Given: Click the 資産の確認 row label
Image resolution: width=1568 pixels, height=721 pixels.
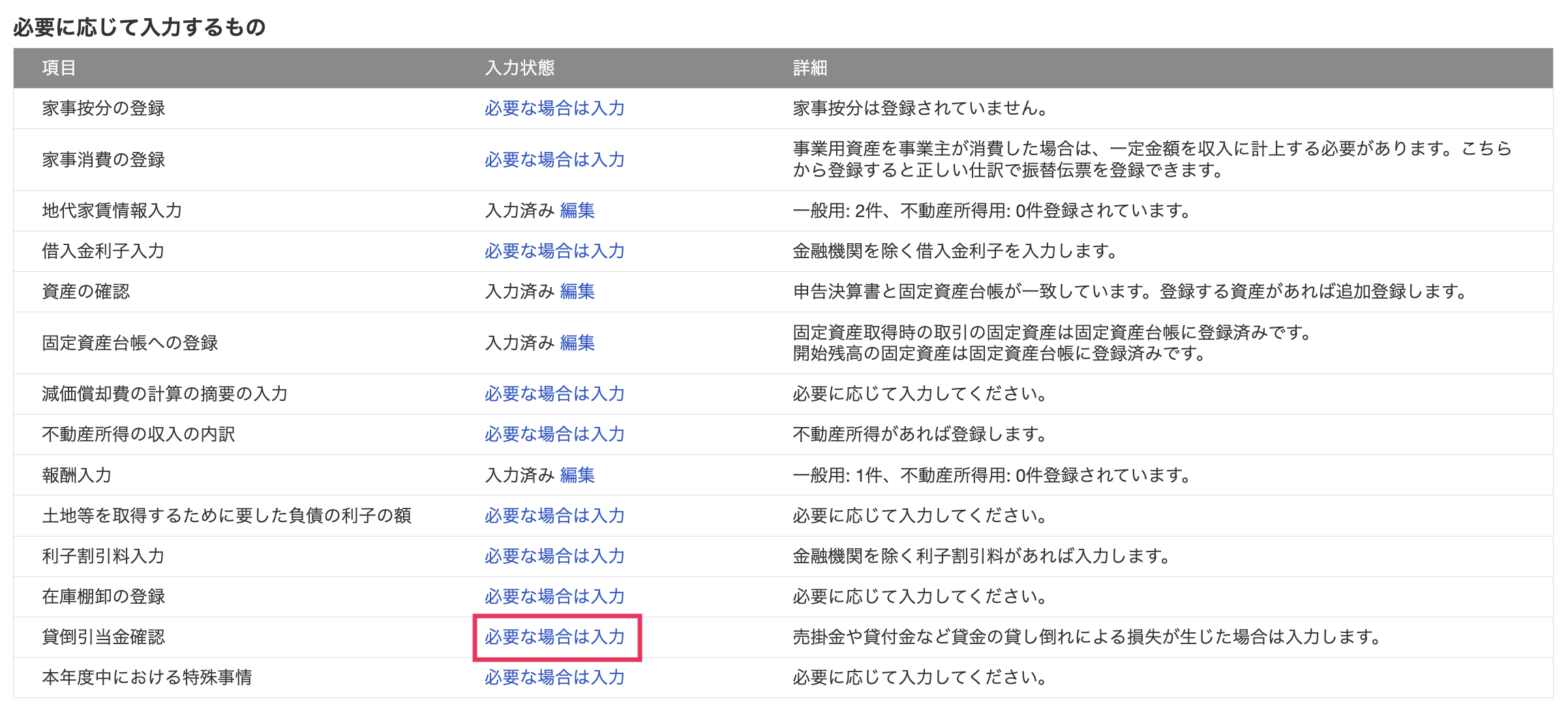Looking at the screenshot, I should pos(86,291).
